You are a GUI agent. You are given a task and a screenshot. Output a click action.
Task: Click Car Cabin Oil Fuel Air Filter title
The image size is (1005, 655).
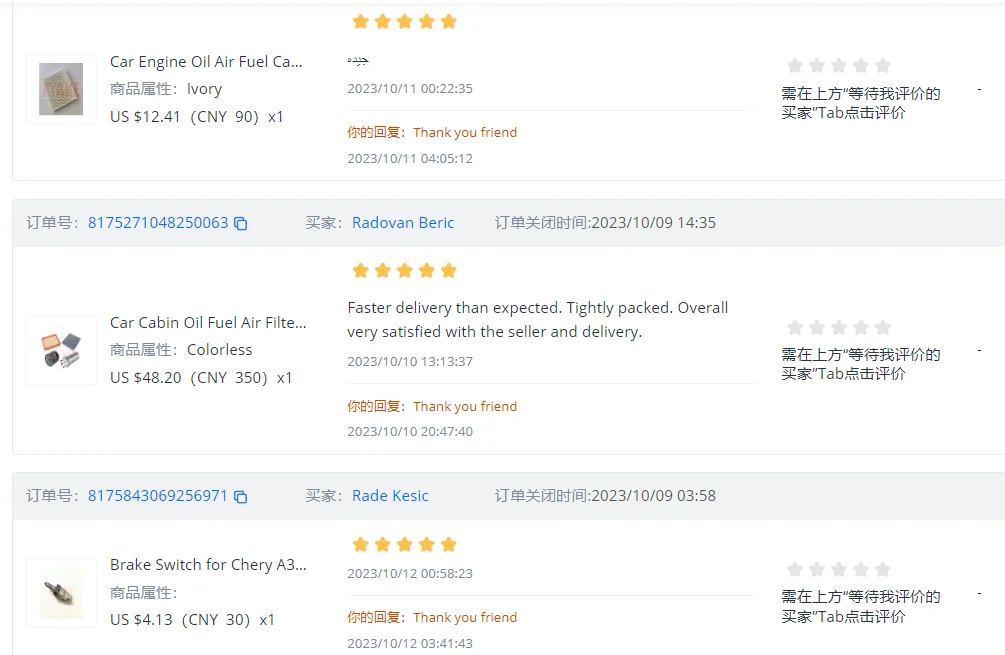click(208, 323)
